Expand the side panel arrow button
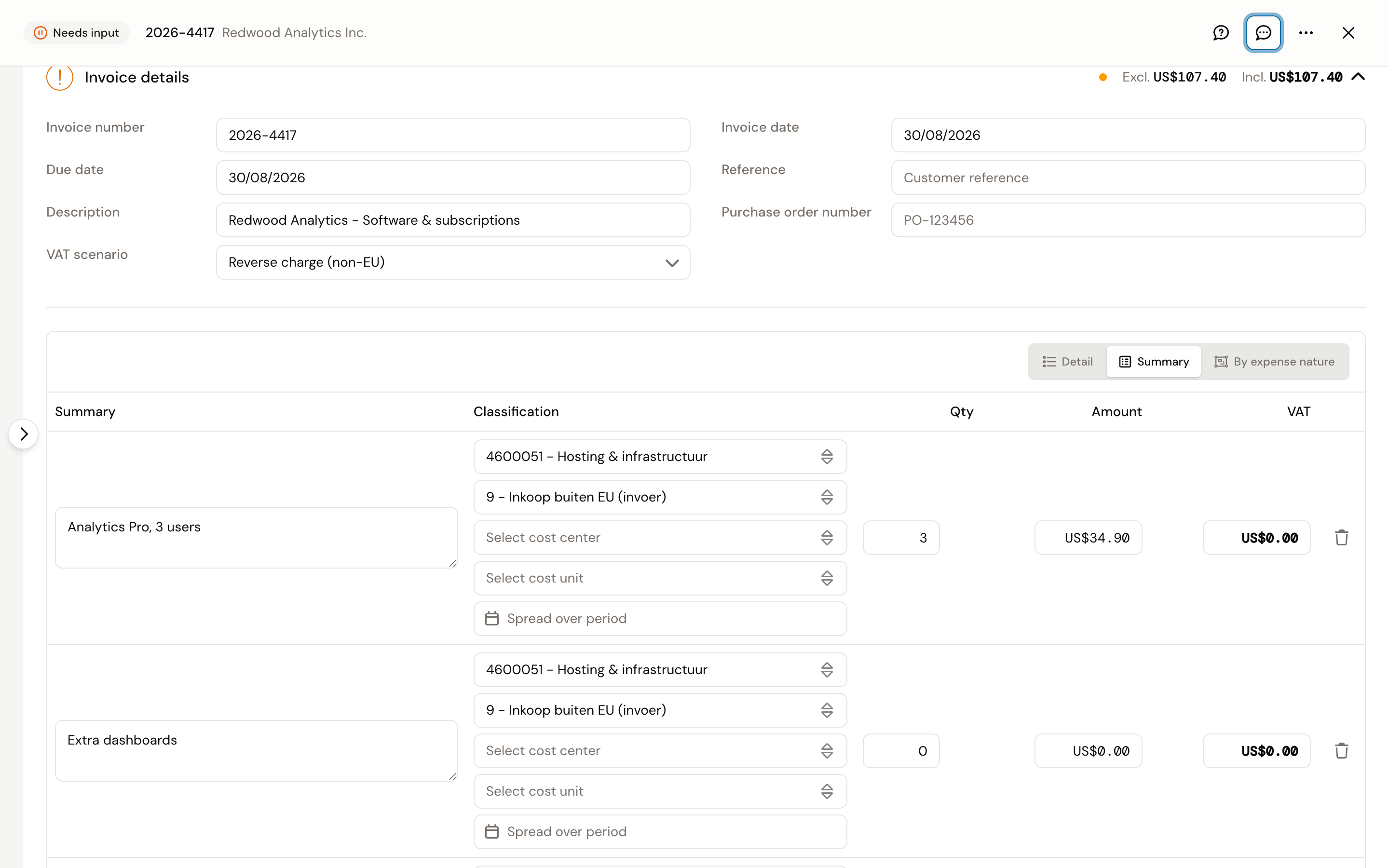The width and height of the screenshot is (1389, 868). 24,434
